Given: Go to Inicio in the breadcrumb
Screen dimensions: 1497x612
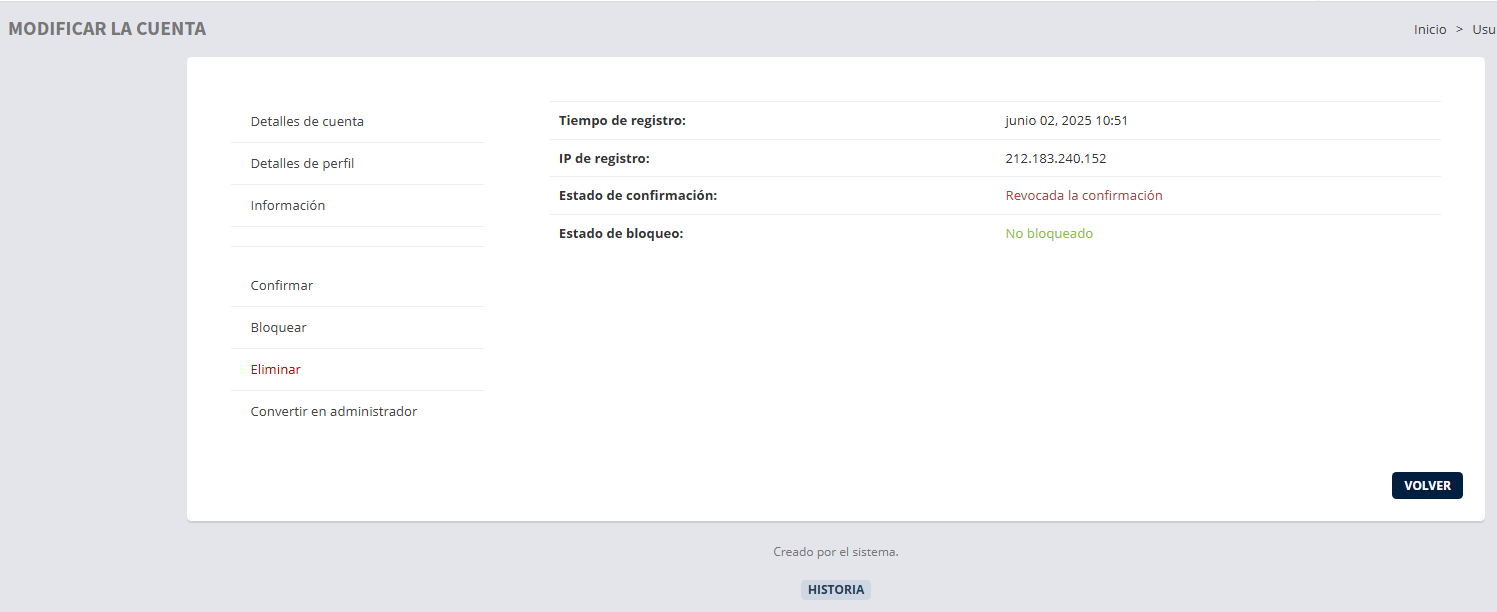Looking at the screenshot, I should click(x=1430, y=30).
